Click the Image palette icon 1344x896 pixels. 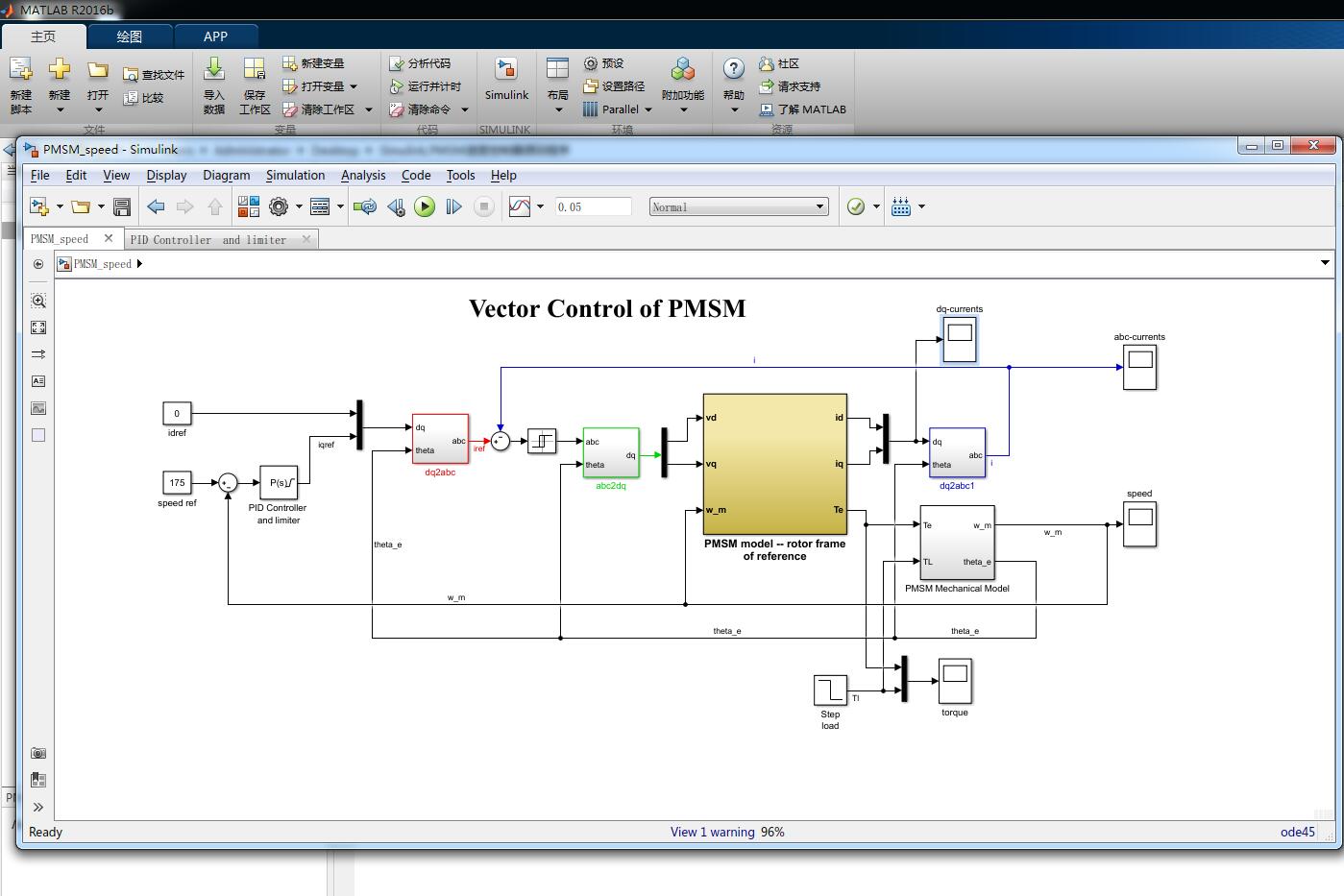38,408
